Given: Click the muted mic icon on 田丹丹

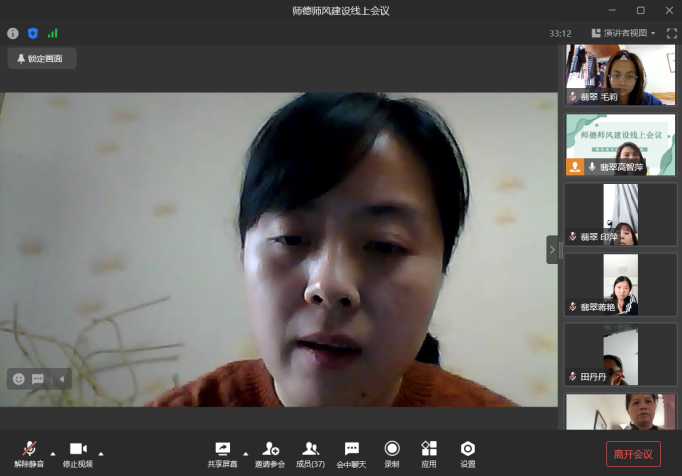Looking at the screenshot, I should pos(573,376).
